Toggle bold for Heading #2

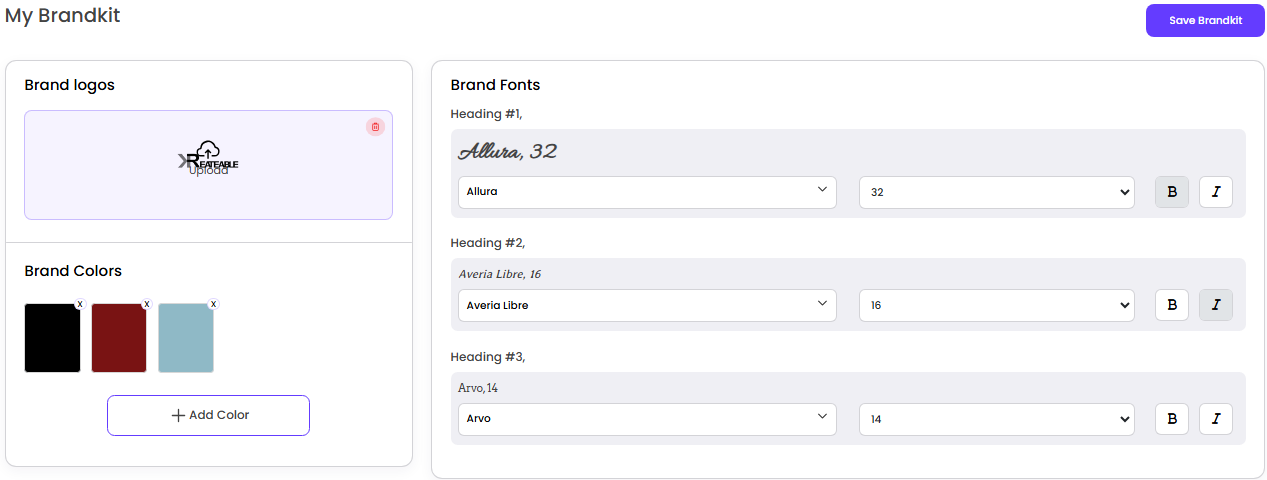pos(1172,305)
